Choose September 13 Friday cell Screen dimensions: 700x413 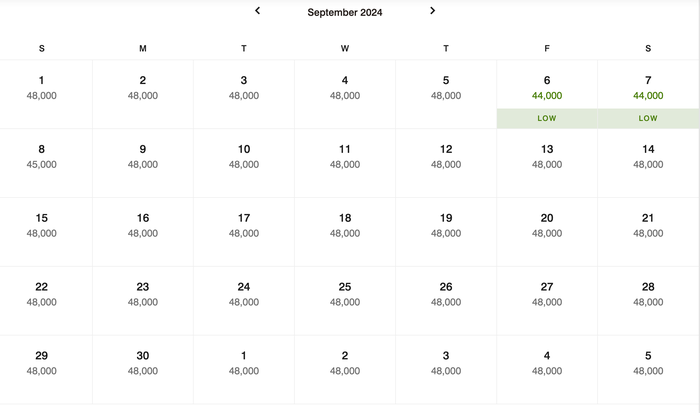coord(547,163)
